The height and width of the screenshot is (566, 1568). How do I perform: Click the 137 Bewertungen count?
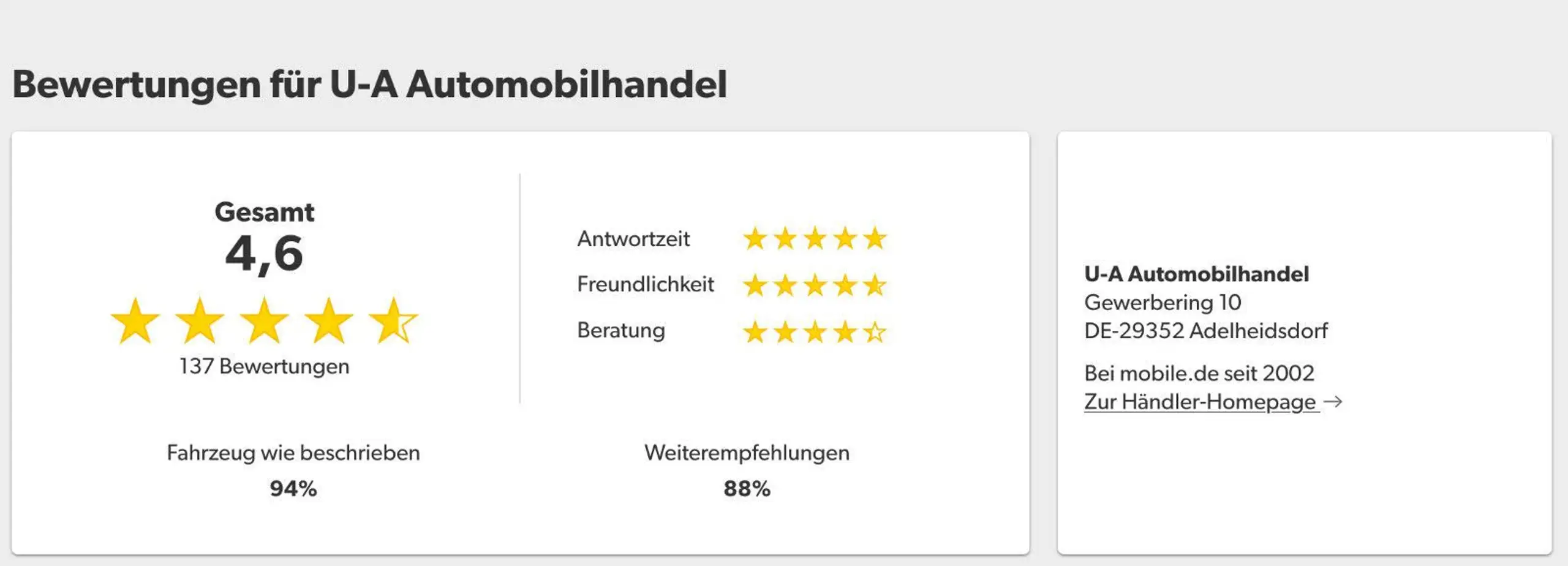(x=264, y=366)
